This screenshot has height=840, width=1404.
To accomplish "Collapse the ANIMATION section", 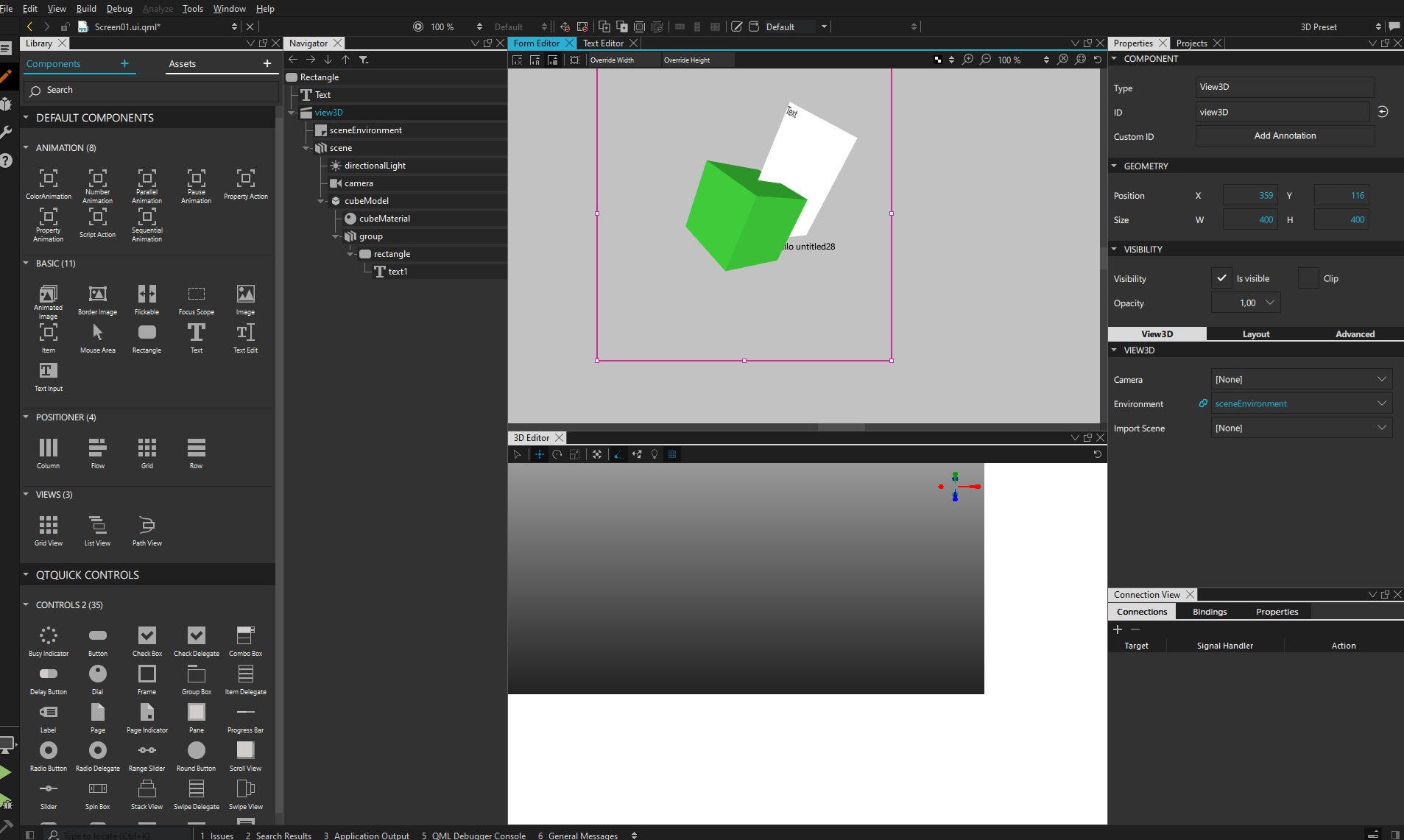I will [27, 148].
